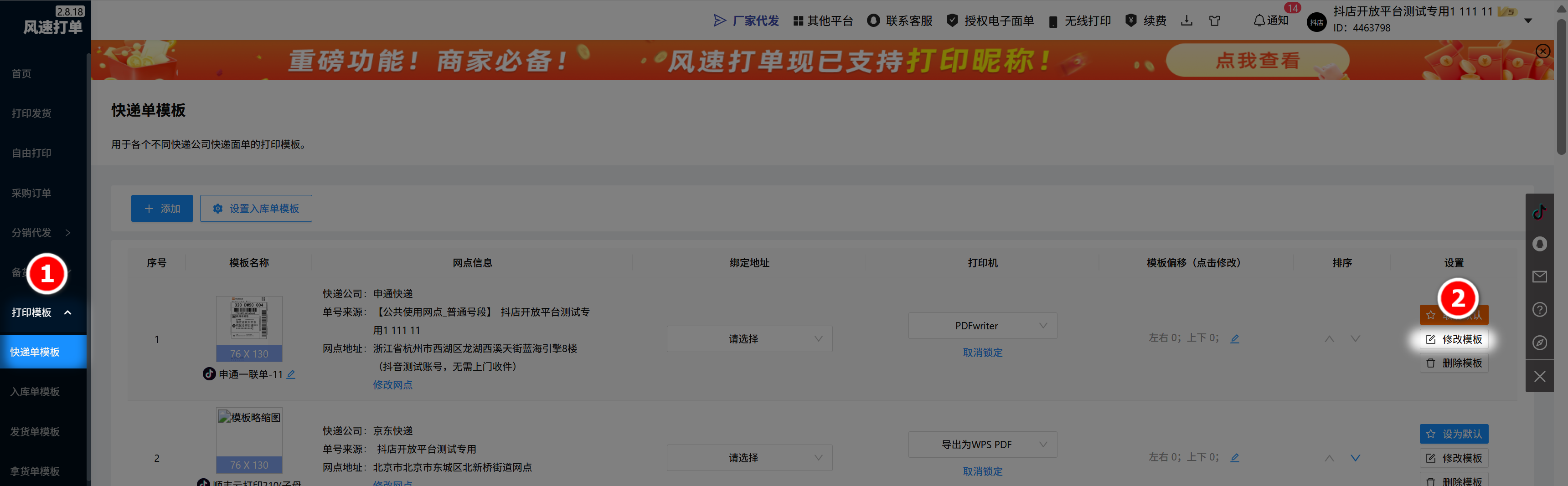This screenshot has height=486, width=1568.
Task: Move row 2 template down arrow
Action: (x=1355, y=457)
